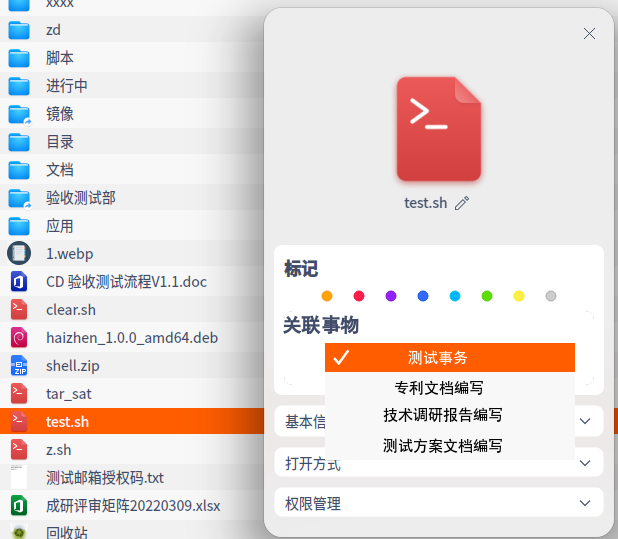The height and width of the screenshot is (539, 618).
Task: Click the shell.zip archive icon
Action: click(19, 366)
